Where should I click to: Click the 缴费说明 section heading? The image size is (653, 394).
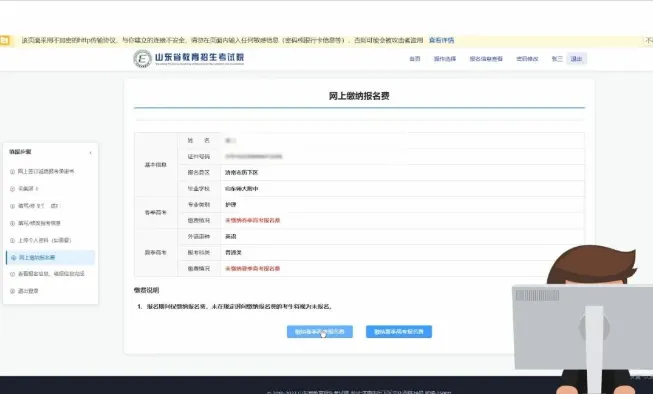pyautogui.click(x=147, y=290)
